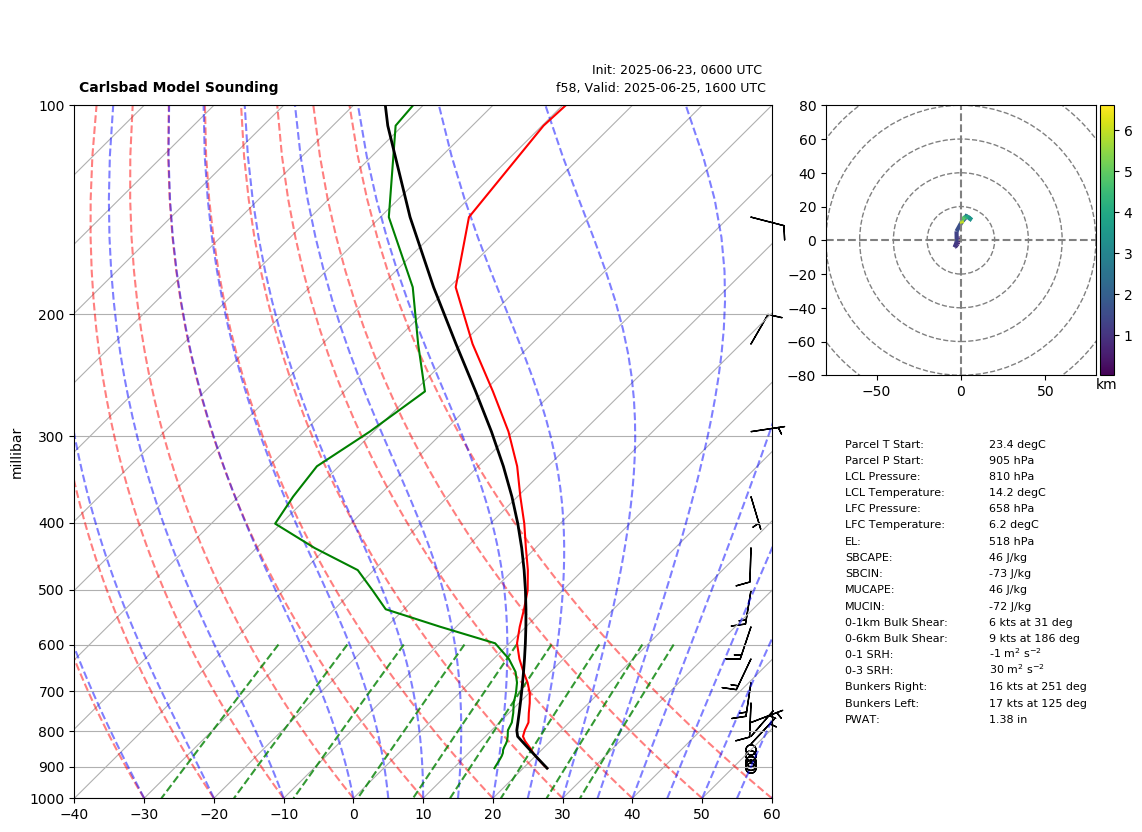This screenshot has width=1142, height=832.
Task: Click the "SBCIN:" label
Action: point(864,573)
